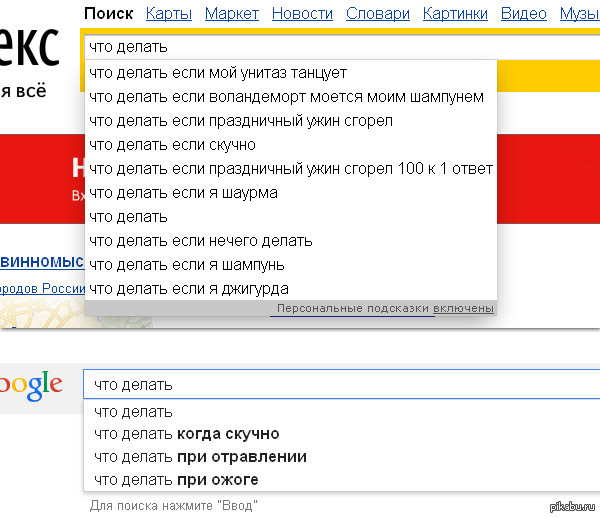
Task: Click the Yandex search input field
Action: pos(340,47)
